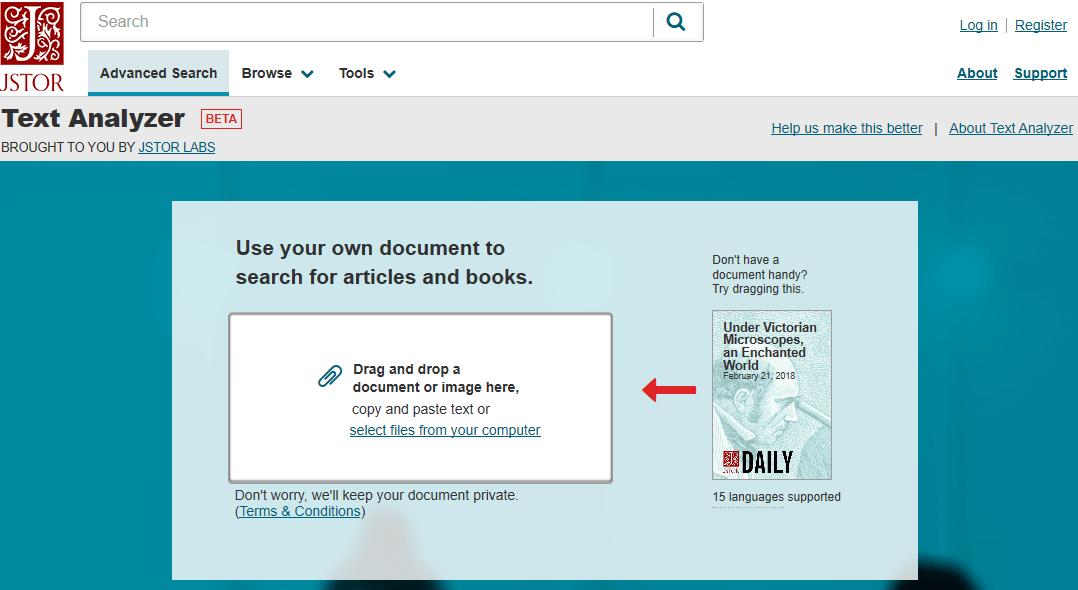The width and height of the screenshot is (1078, 590).
Task: Open Help us make this better link
Action: point(847,128)
